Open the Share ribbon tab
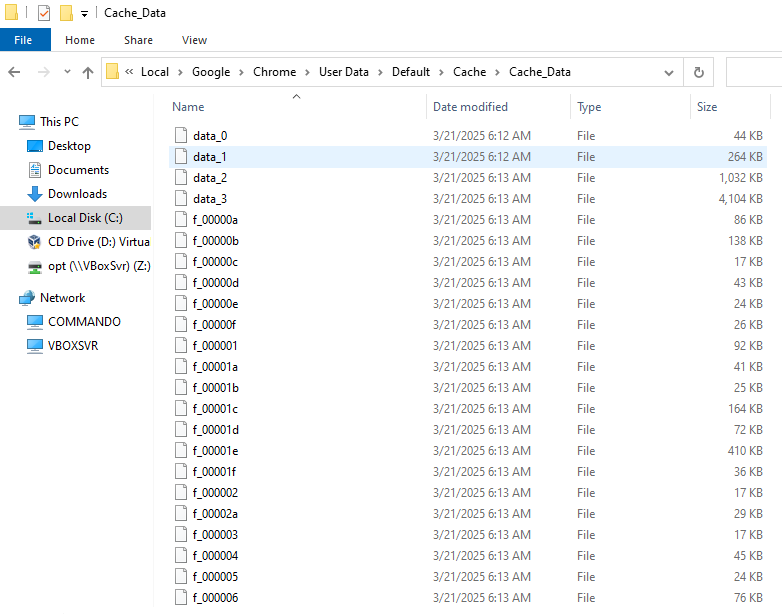Viewport: 782px width, 614px height. [x=138, y=40]
